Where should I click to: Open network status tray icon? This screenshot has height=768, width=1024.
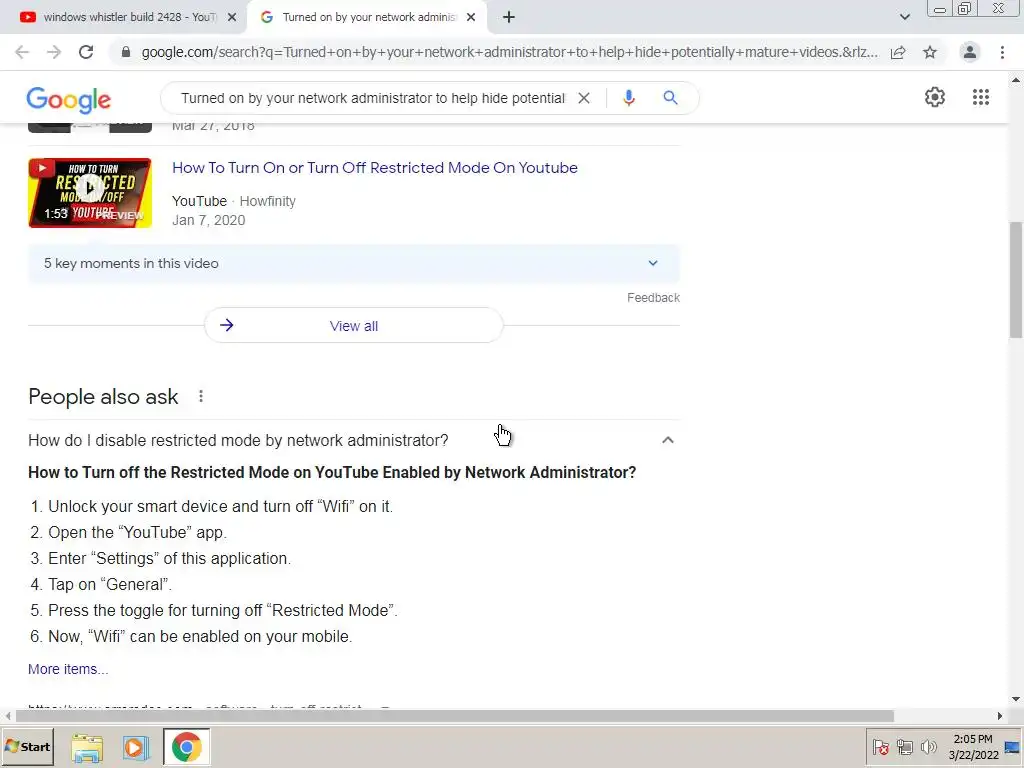[904, 747]
